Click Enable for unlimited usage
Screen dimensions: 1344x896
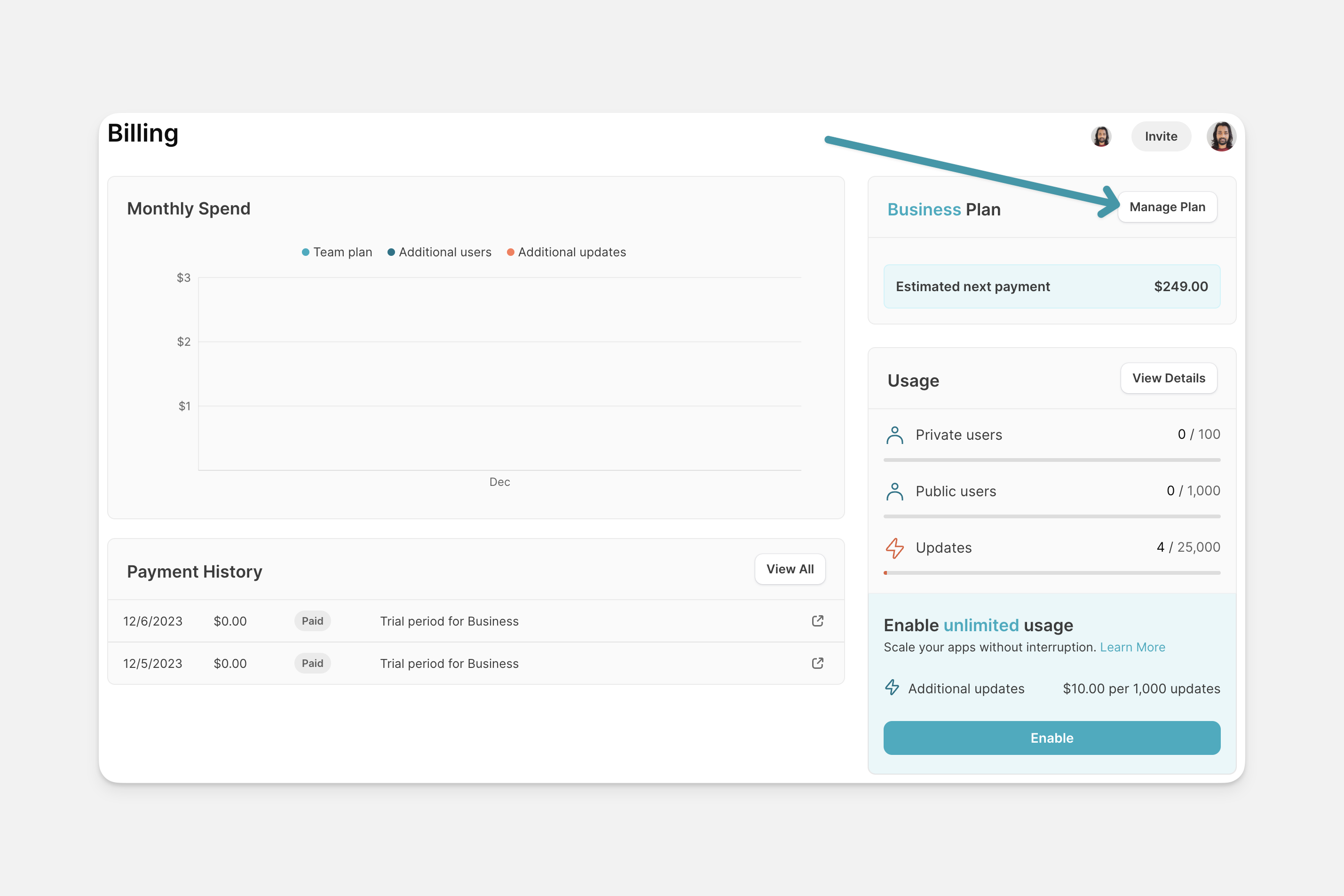click(1051, 737)
